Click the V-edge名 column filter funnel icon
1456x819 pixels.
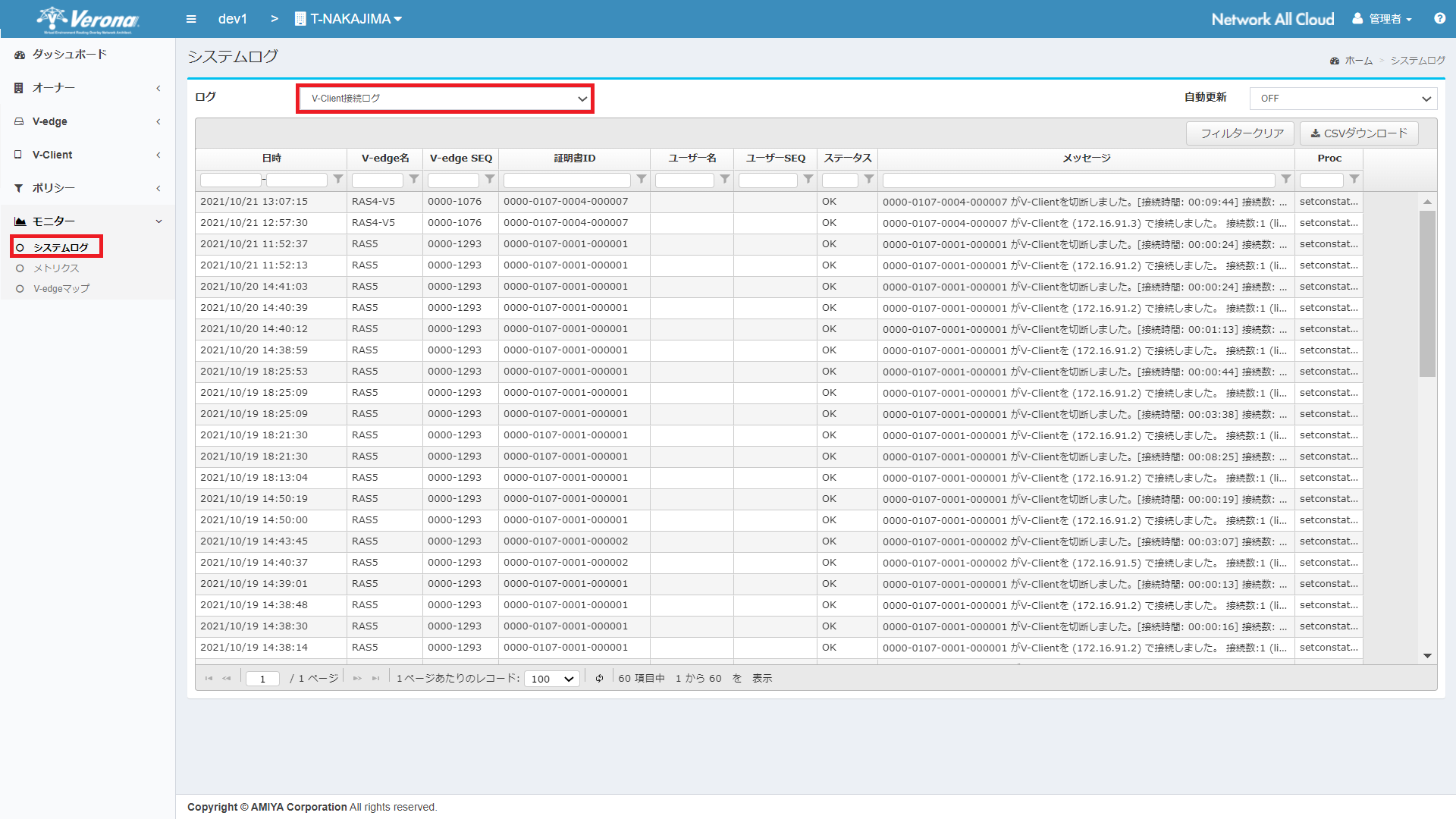414,180
